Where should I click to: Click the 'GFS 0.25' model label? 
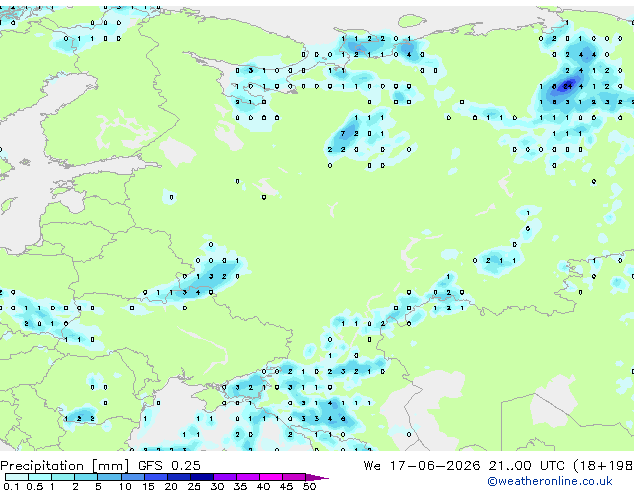tap(169, 465)
